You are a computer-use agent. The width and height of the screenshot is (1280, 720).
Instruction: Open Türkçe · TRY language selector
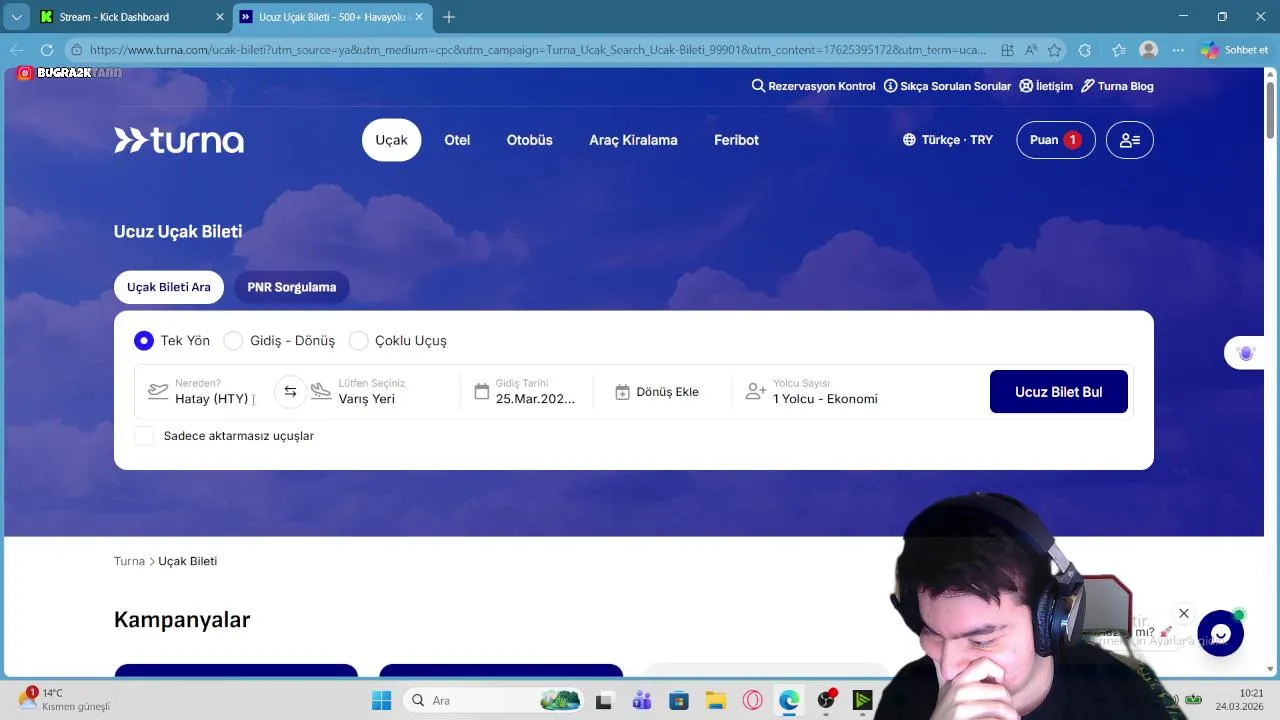point(947,140)
